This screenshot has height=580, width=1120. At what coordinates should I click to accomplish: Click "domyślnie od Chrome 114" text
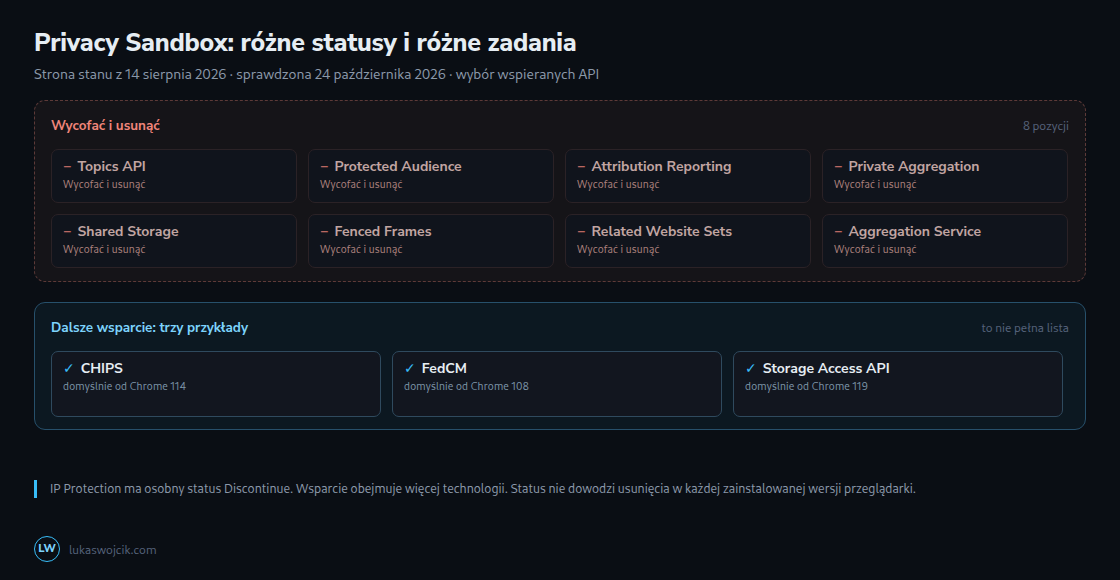(124, 386)
